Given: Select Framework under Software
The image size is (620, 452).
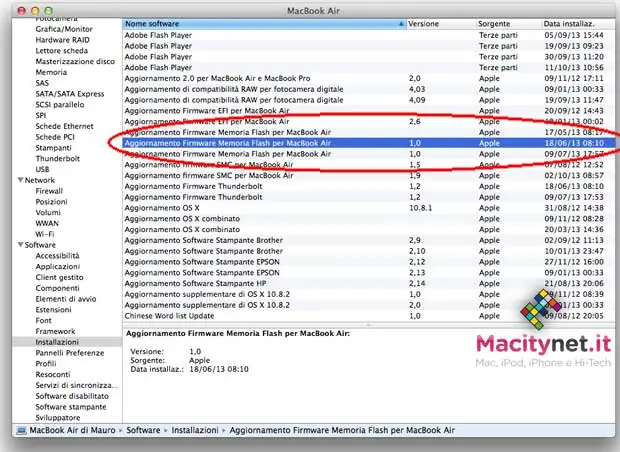Looking at the screenshot, I should 55,331.
